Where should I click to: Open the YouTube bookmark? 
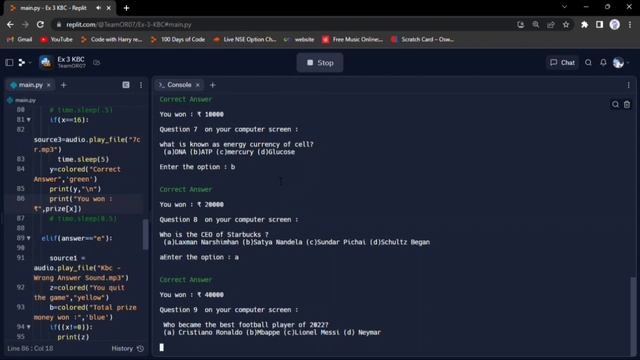[56, 39]
